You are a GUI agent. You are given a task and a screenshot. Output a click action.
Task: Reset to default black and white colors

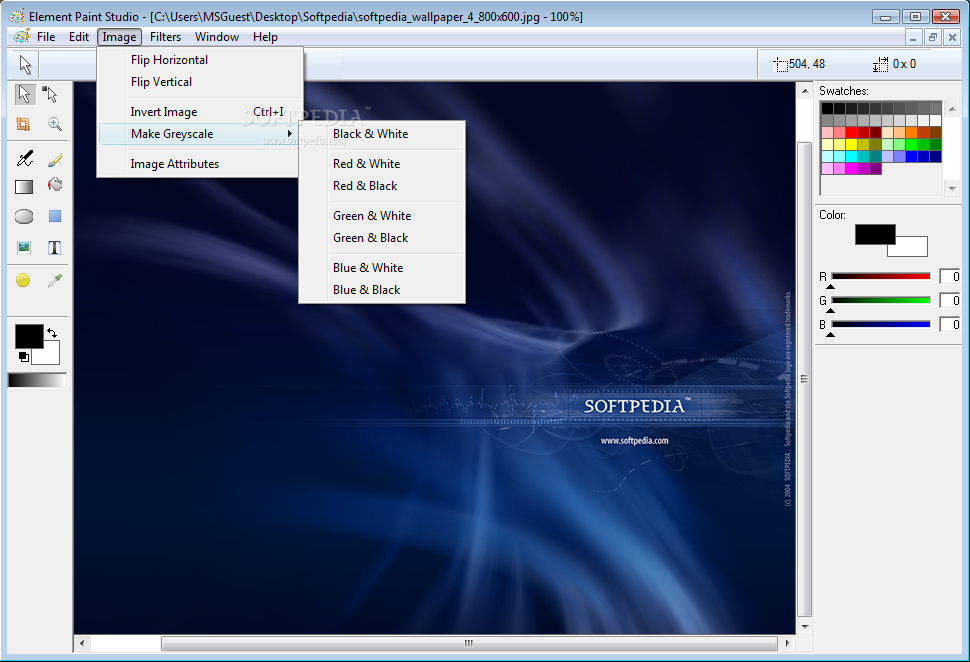point(24,357)
